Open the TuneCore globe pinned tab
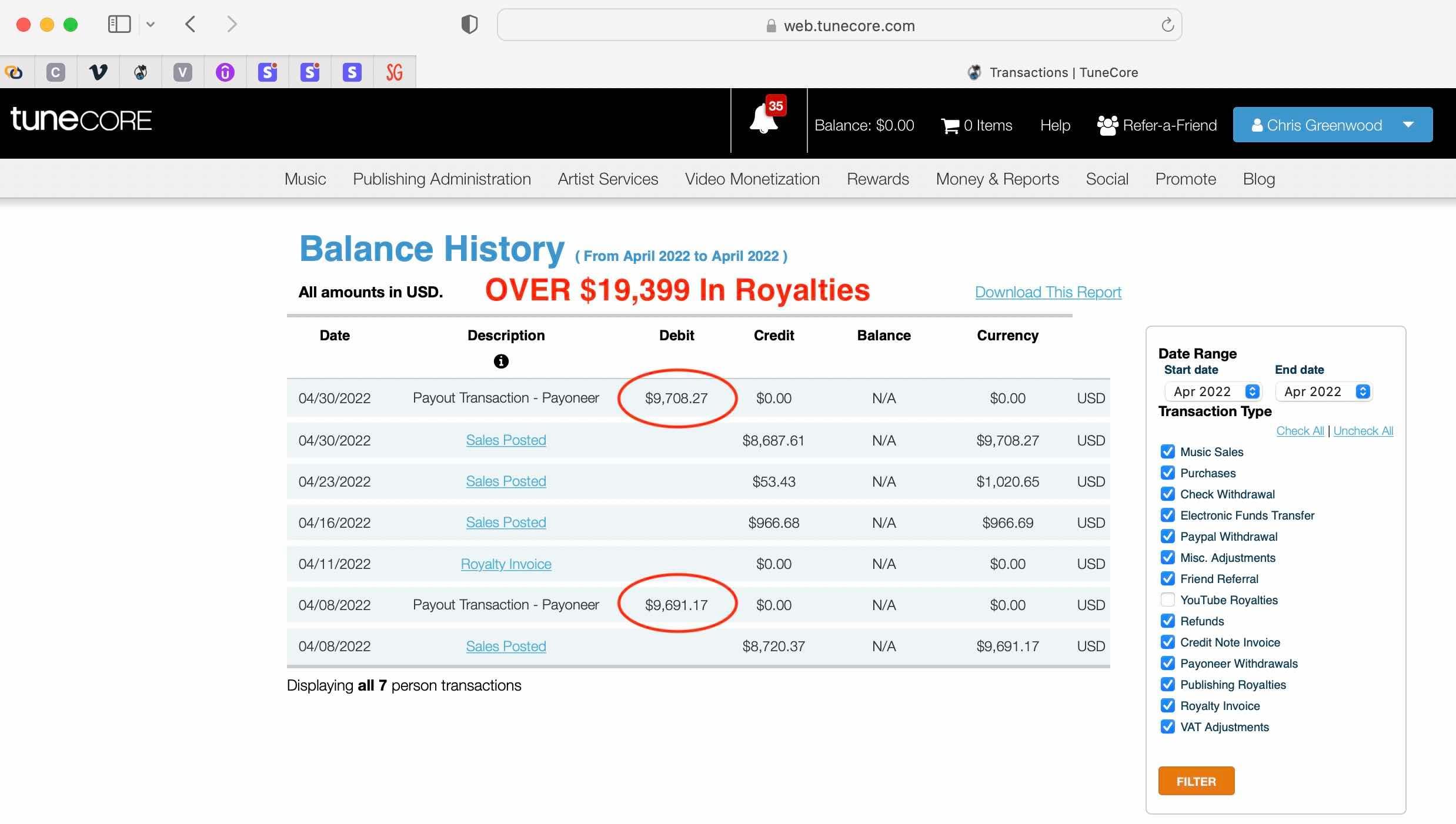 (x=141, y=72)
